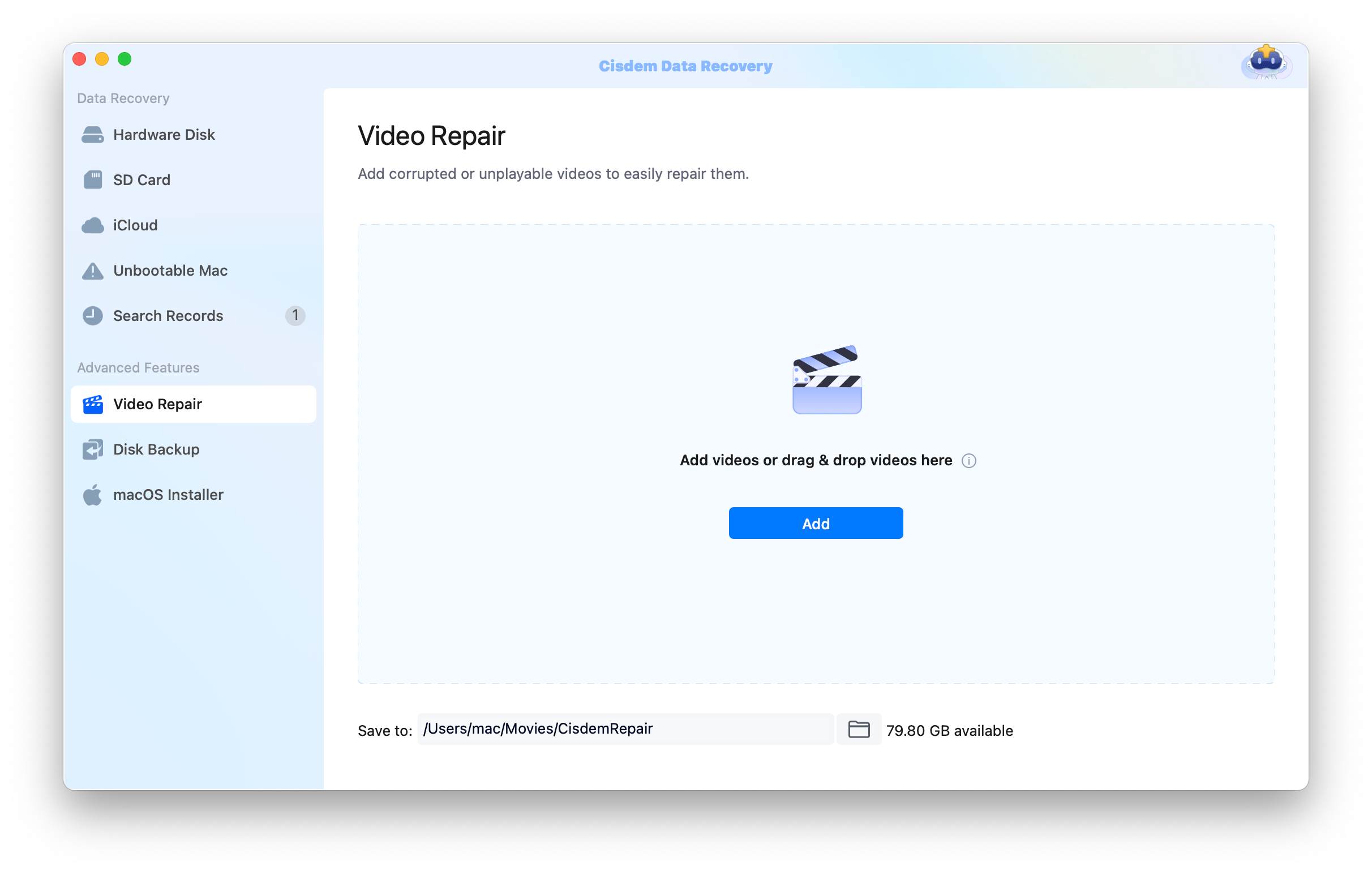
Task: Click the folder icon next to save path
Action: point(859,729)
